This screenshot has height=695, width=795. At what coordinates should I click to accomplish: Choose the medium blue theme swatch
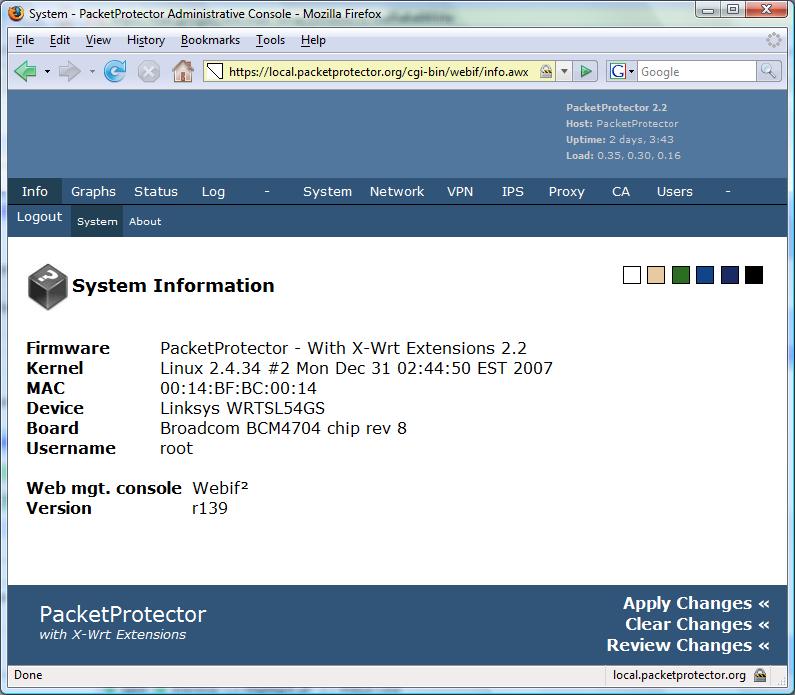[x=705, y=275]
